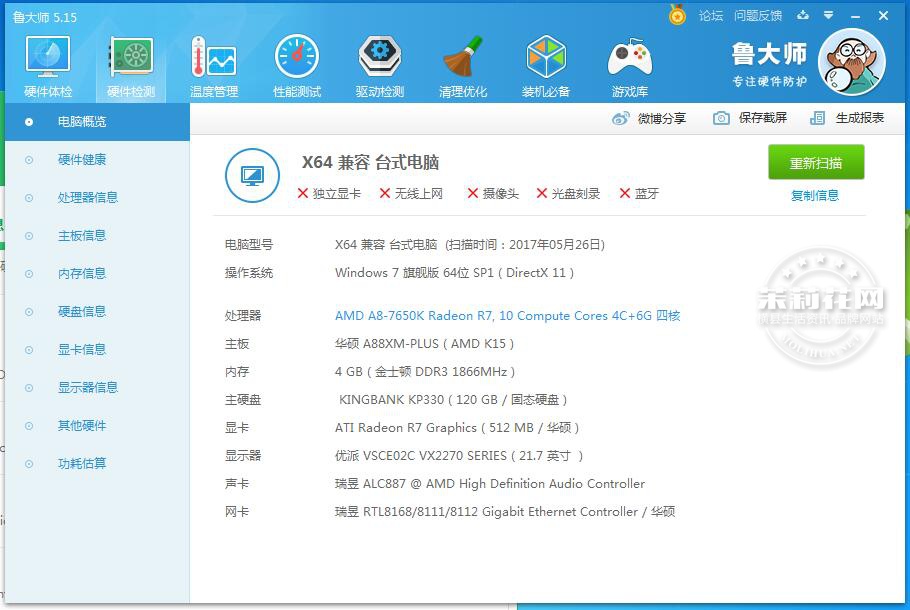The width and height of the screenshot is (910, 610).
Task: Click the 复制信息 copy info link
Action: (x=815, y=196)
